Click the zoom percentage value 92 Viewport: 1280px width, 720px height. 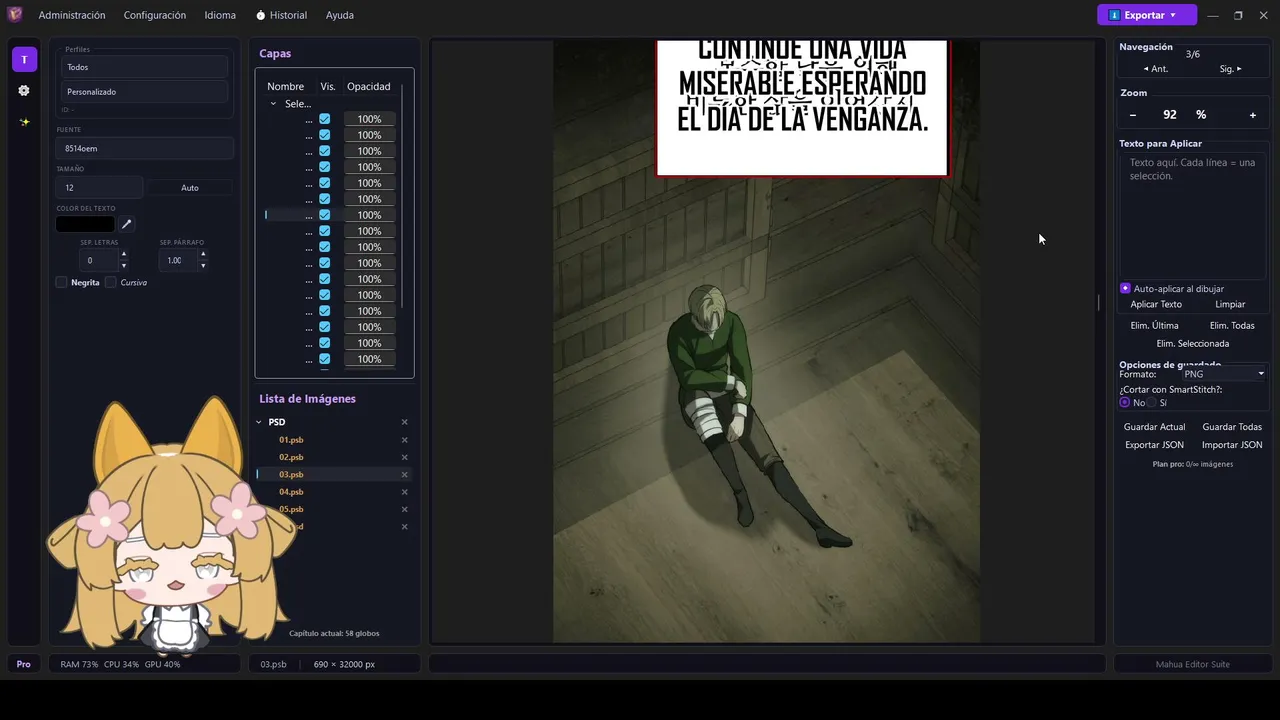tap(1170, 115)
